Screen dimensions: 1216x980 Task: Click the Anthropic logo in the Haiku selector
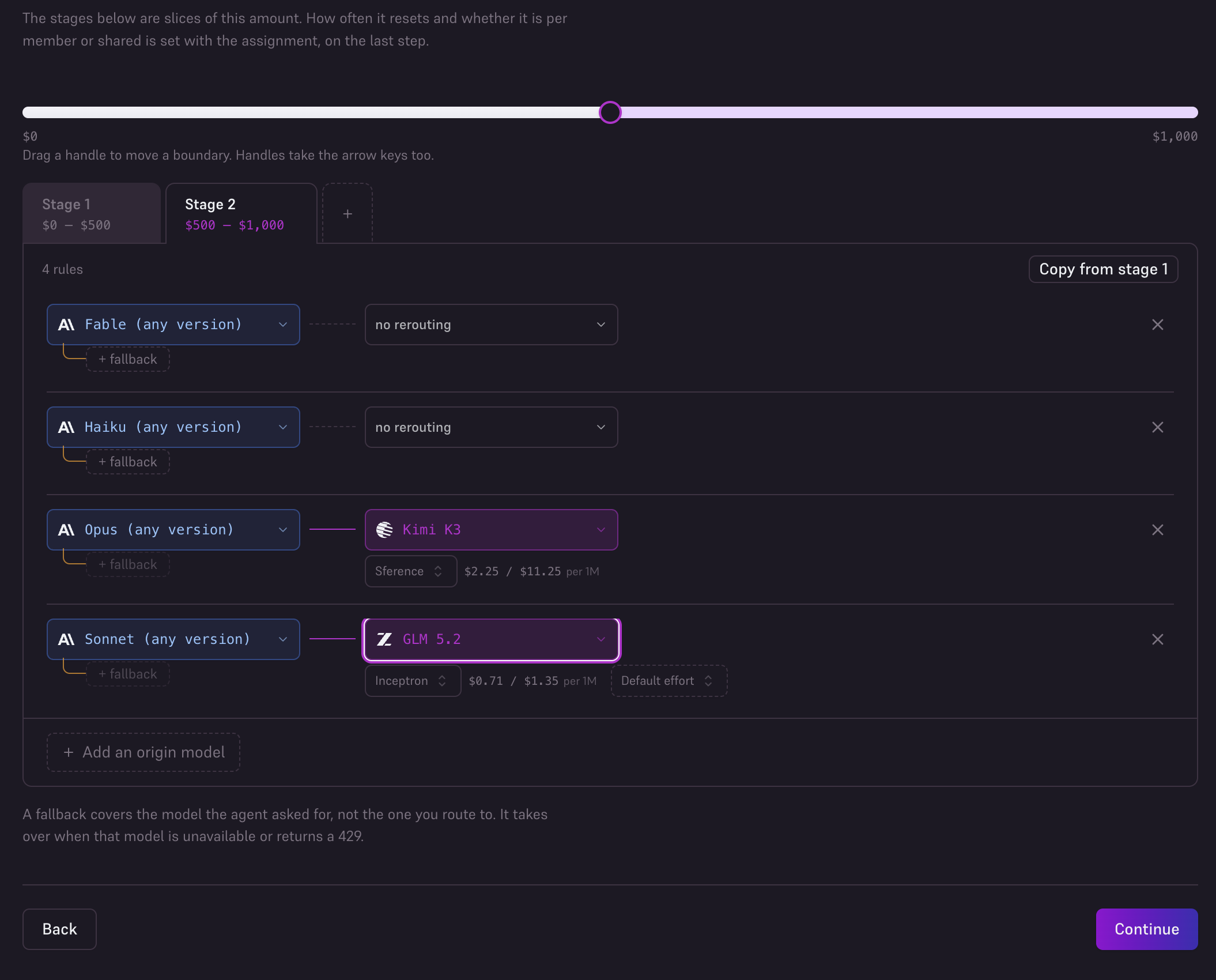(x=66, y=427)
